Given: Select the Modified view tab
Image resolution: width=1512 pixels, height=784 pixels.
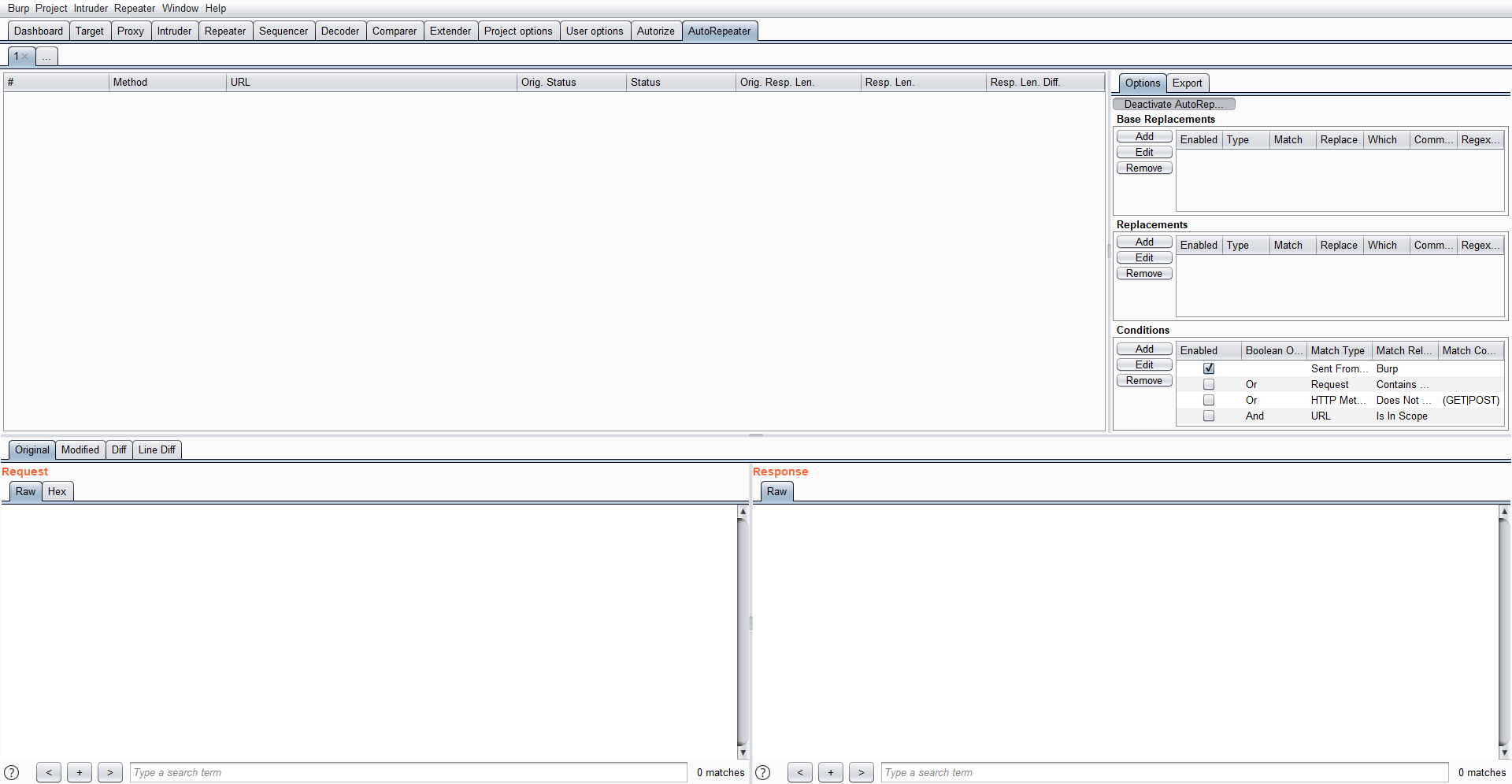Looking at the screenshot, I should 80,449.
